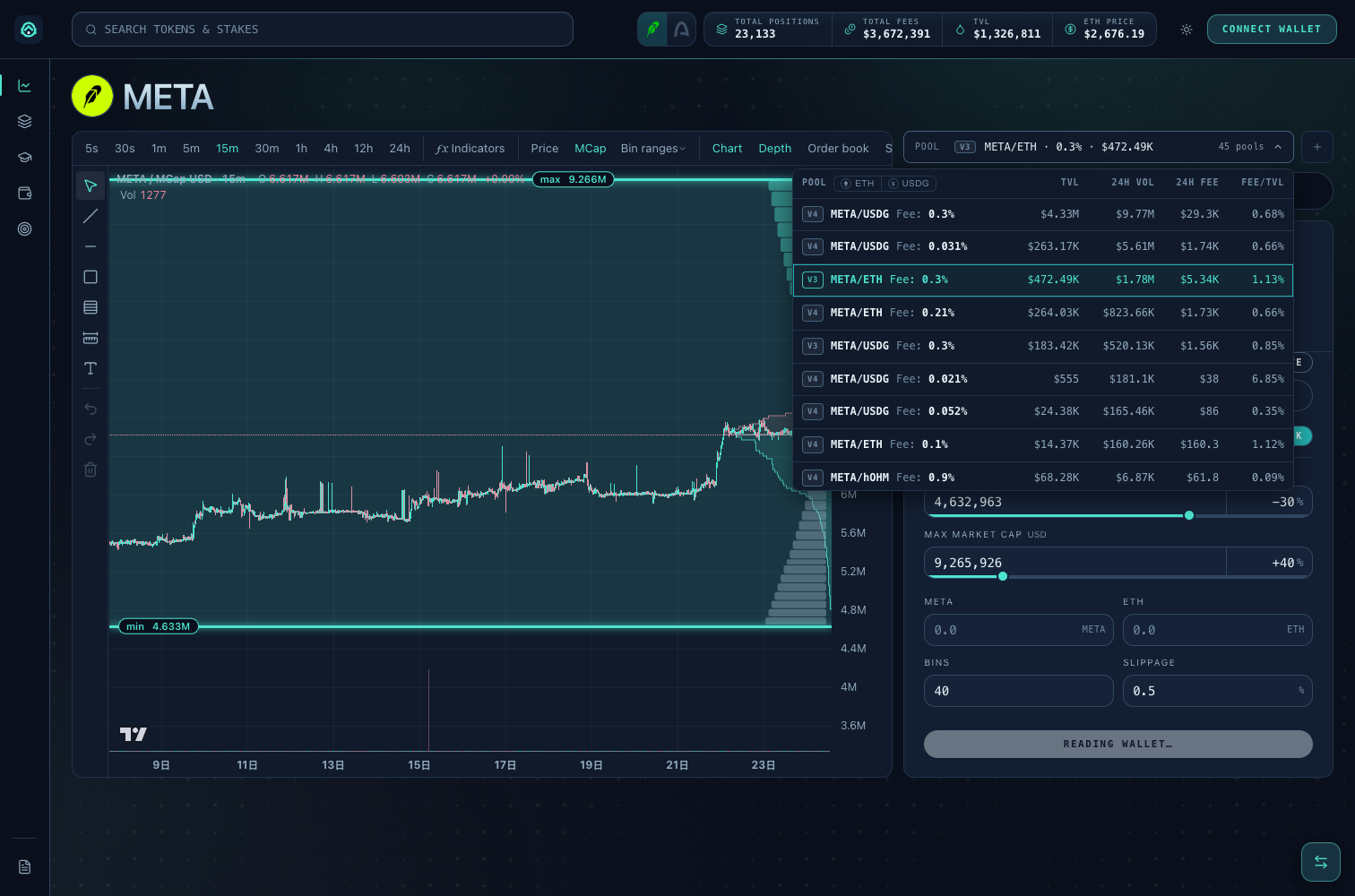Open the fx Indicators menu

point(470,149)
